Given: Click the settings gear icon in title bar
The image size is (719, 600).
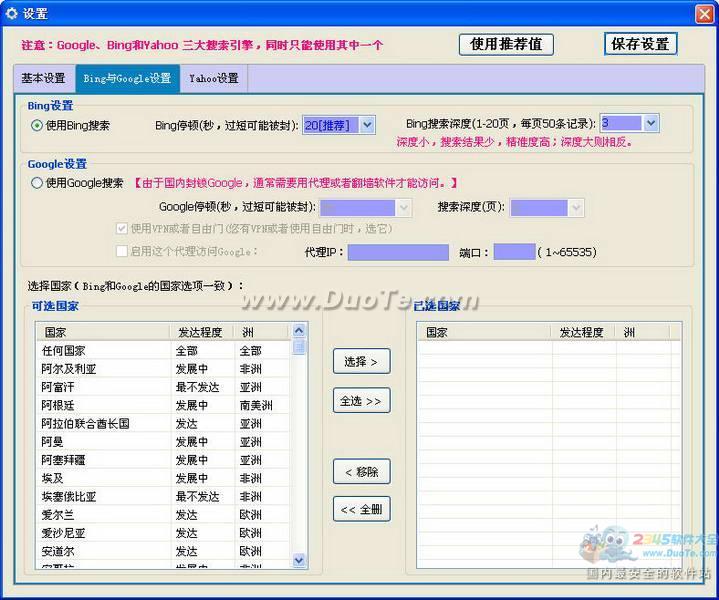Looking at the screenshot, I should 11,13.
